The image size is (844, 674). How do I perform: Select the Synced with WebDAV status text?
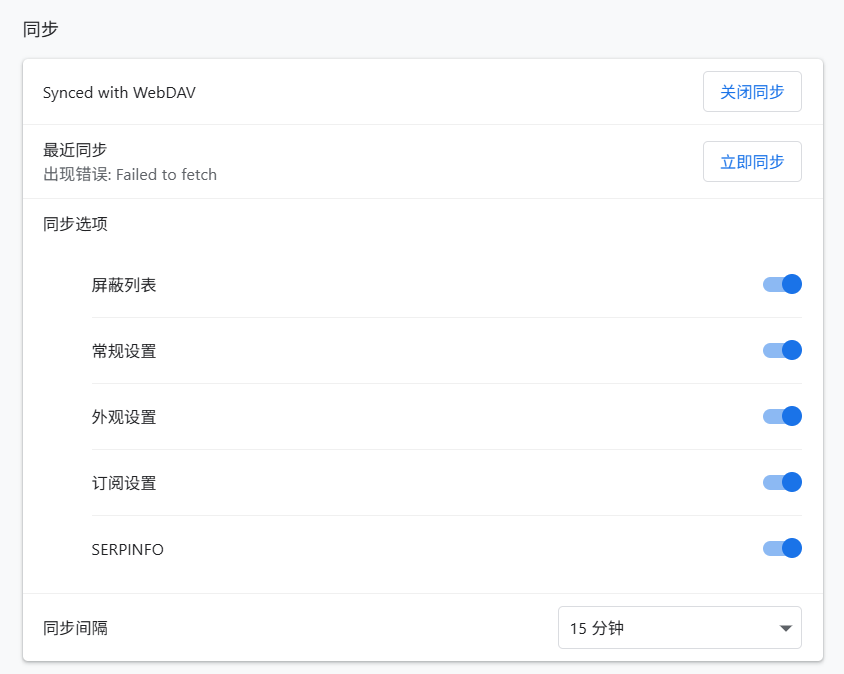click(x=119, y=93)
